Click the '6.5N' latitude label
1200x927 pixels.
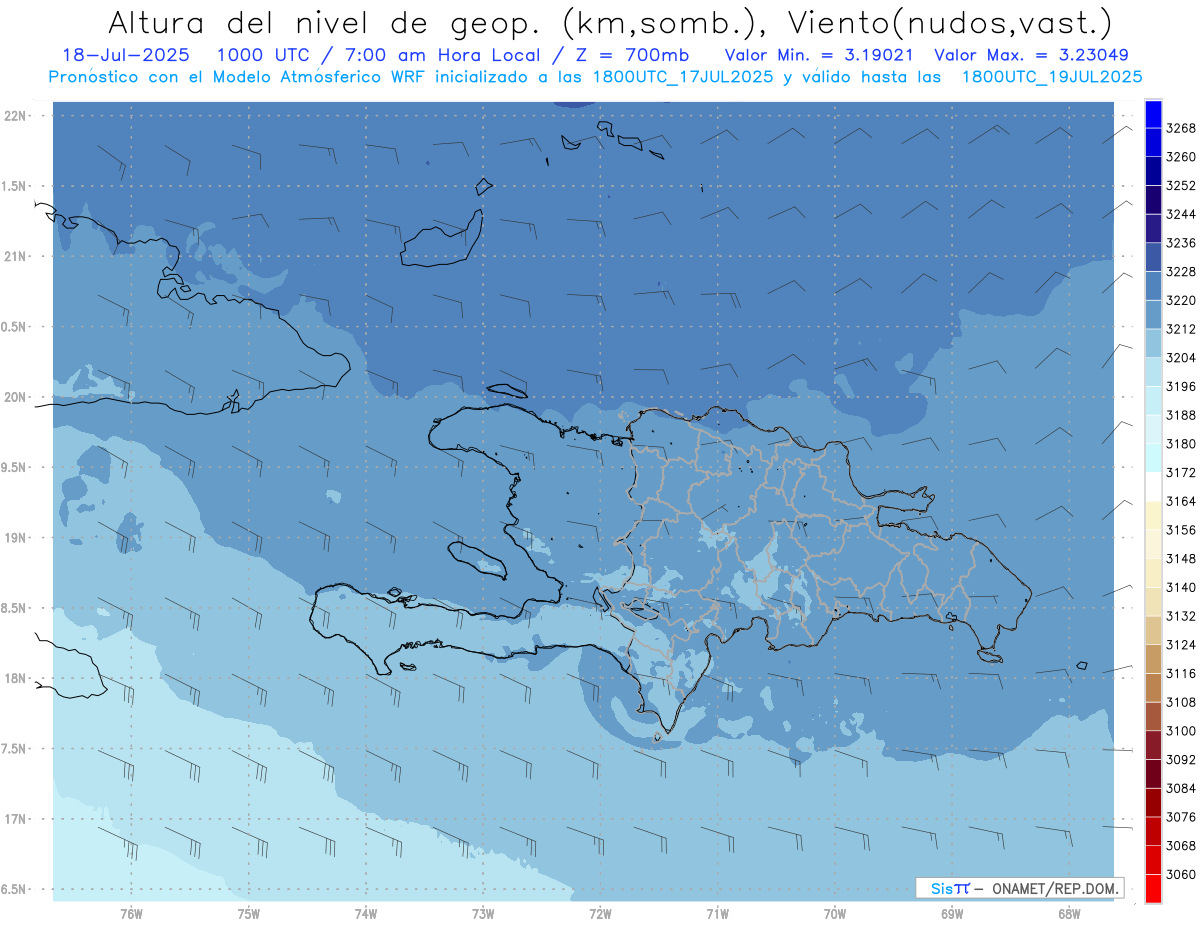click(15, 889)
